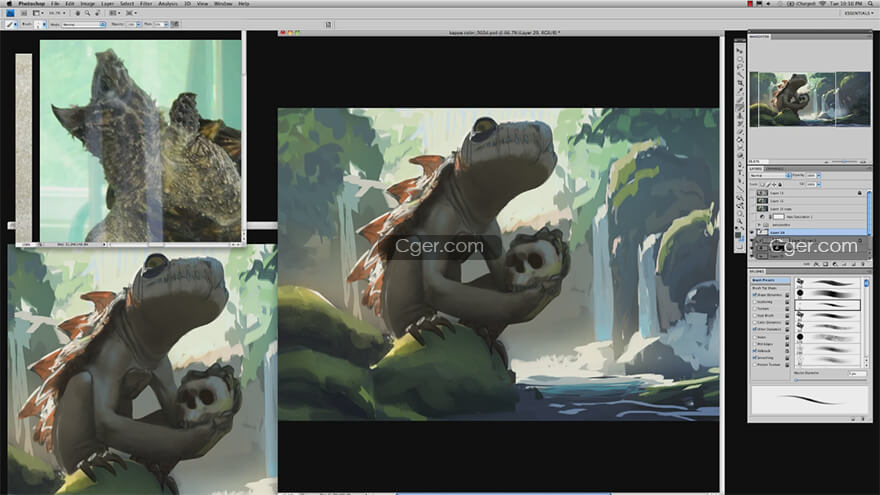Select the Healing Brush tool
This screenshot has height=495, width=880.
click(740, 99)
